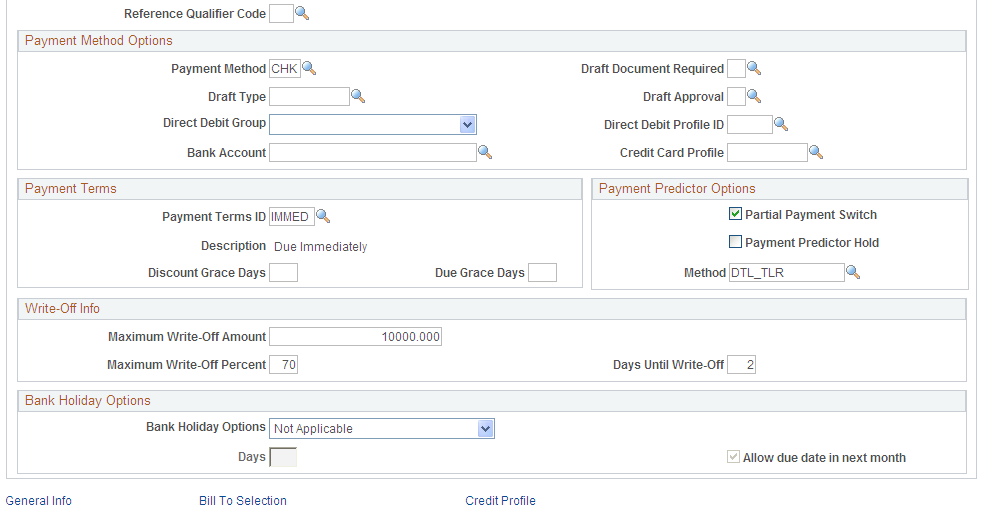Toggle Allow due date in next month
983x511 pixels.
pyautogui.click(x=733, y=456)
